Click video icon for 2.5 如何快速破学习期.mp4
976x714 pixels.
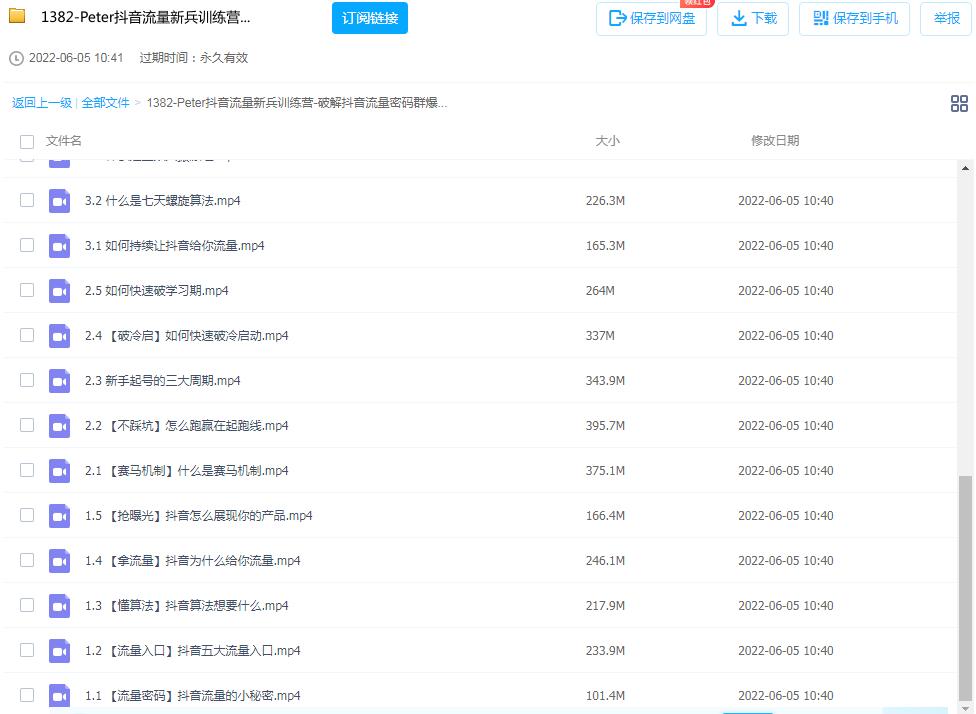60,291
